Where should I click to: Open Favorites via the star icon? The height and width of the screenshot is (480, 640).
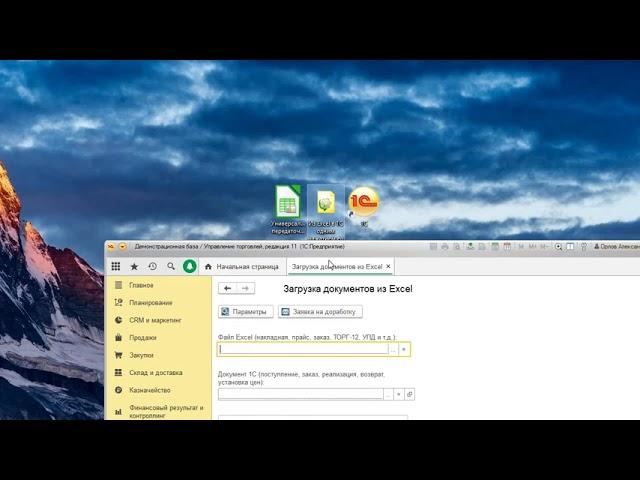[x=134, y=266]
